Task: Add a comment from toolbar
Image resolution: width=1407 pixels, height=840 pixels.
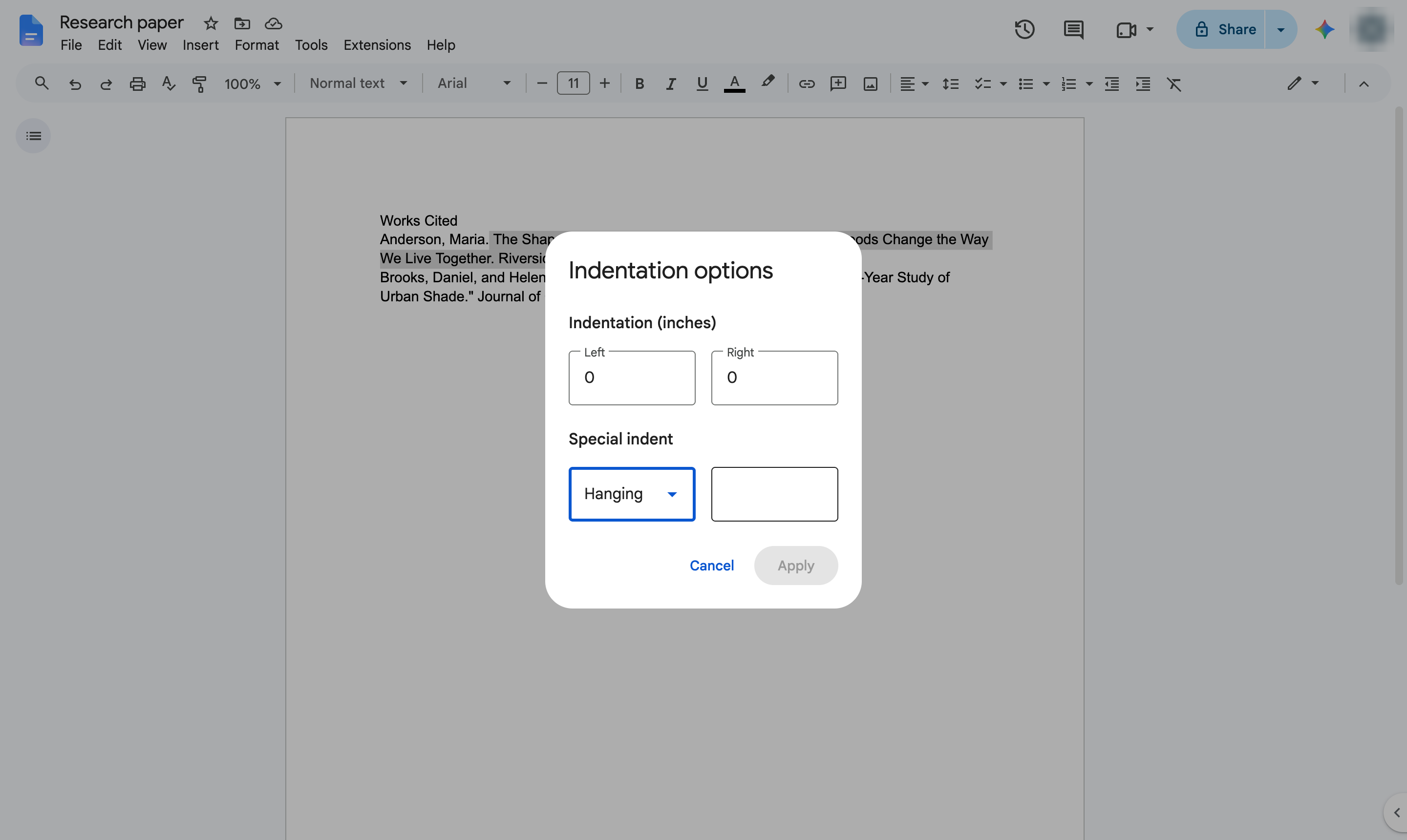Action: click(x=838, y=84)
